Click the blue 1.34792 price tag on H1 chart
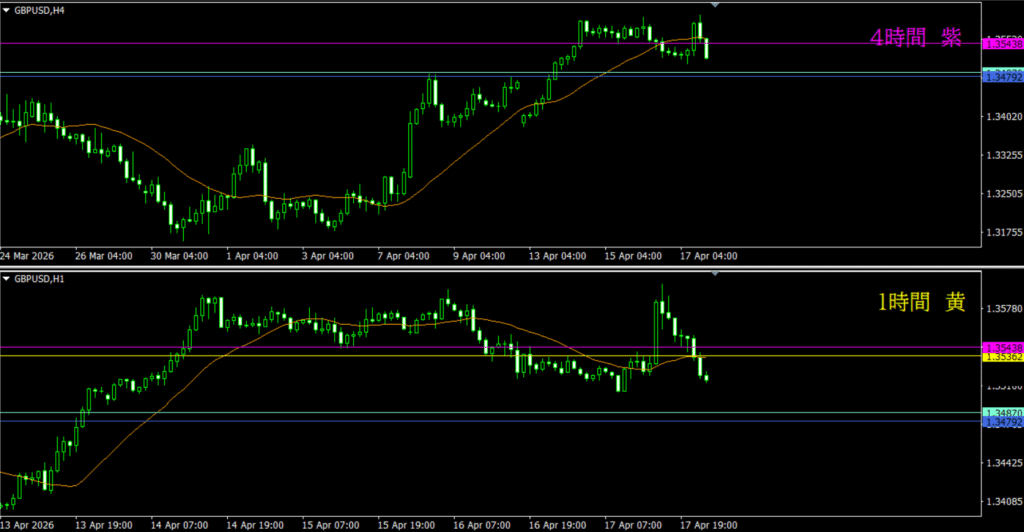1024x532 pixels. (x=1002, y=422)
